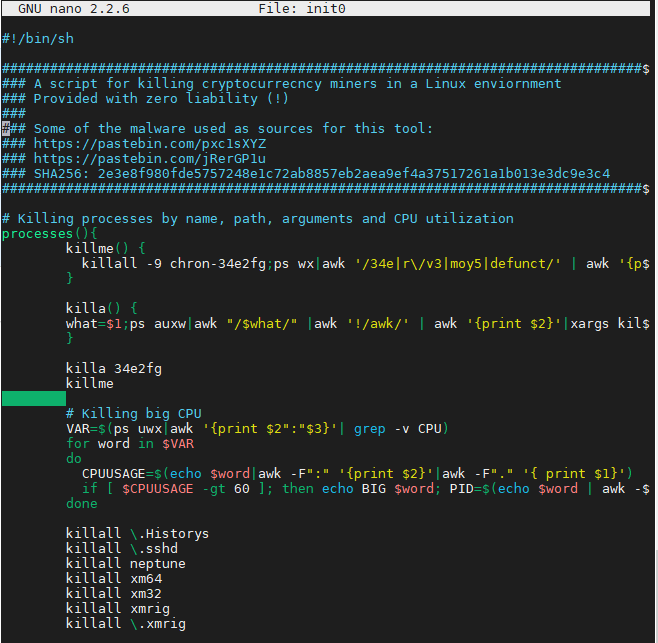Select the 'killa 34e2fg' call line
Image resolution: width=658 pixels, height=643 pixels.
pyautogui.click(x=114, y=368)
